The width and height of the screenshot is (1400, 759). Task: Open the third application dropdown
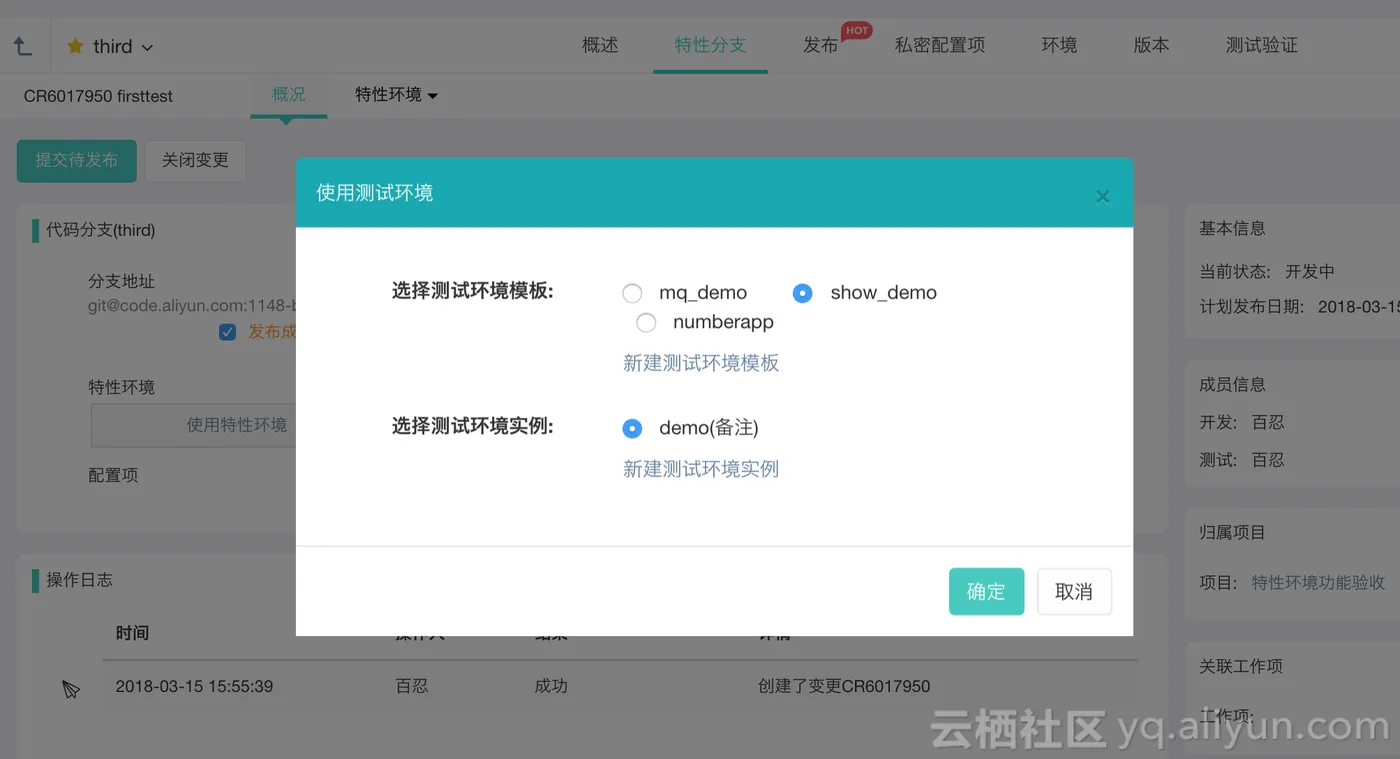[x=122, y=46]
